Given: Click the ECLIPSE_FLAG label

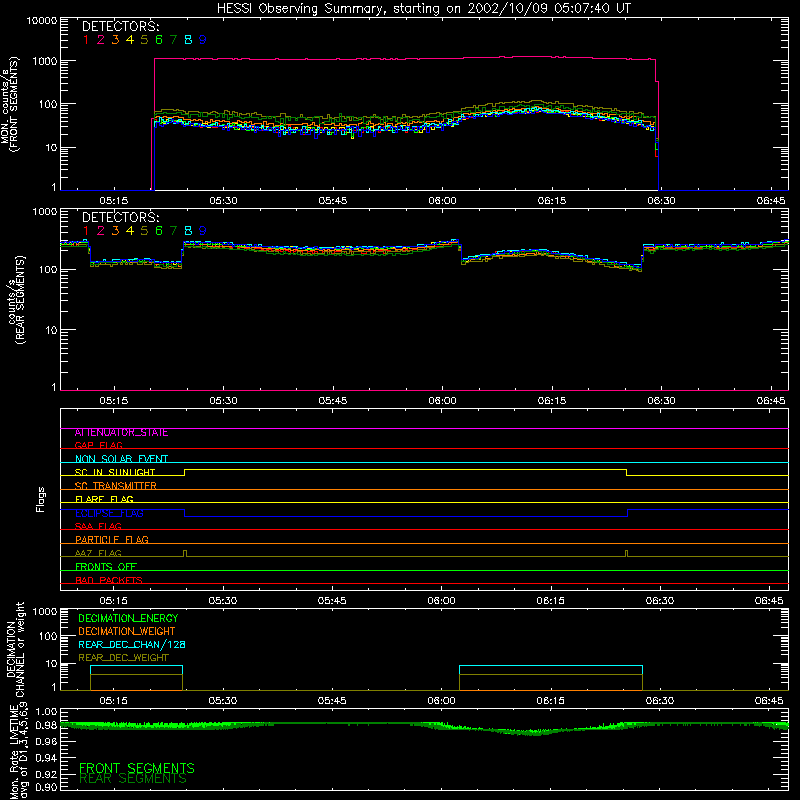Looking at the screenshot, I should pyautogui.click(x=109, y=513).
